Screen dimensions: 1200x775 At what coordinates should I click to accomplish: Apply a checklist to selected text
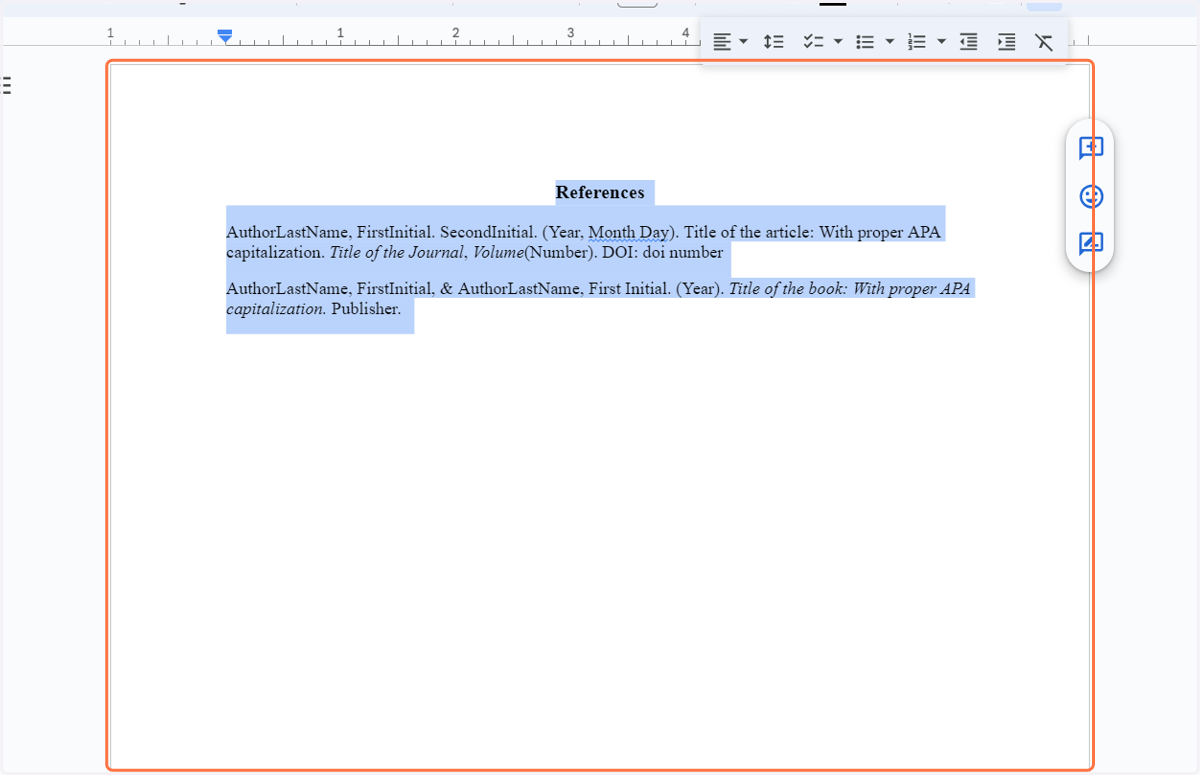813,42
